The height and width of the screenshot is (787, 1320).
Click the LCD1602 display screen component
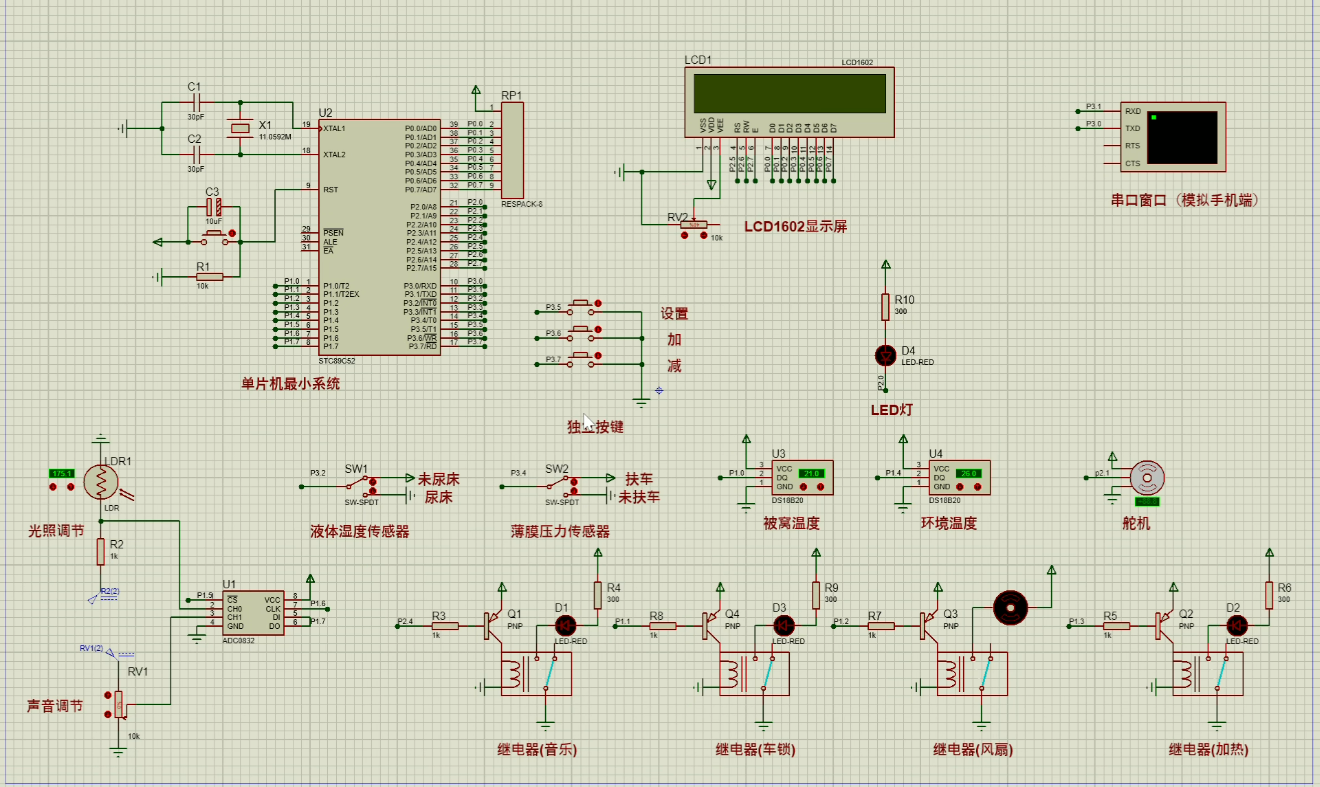click(790, 95)
